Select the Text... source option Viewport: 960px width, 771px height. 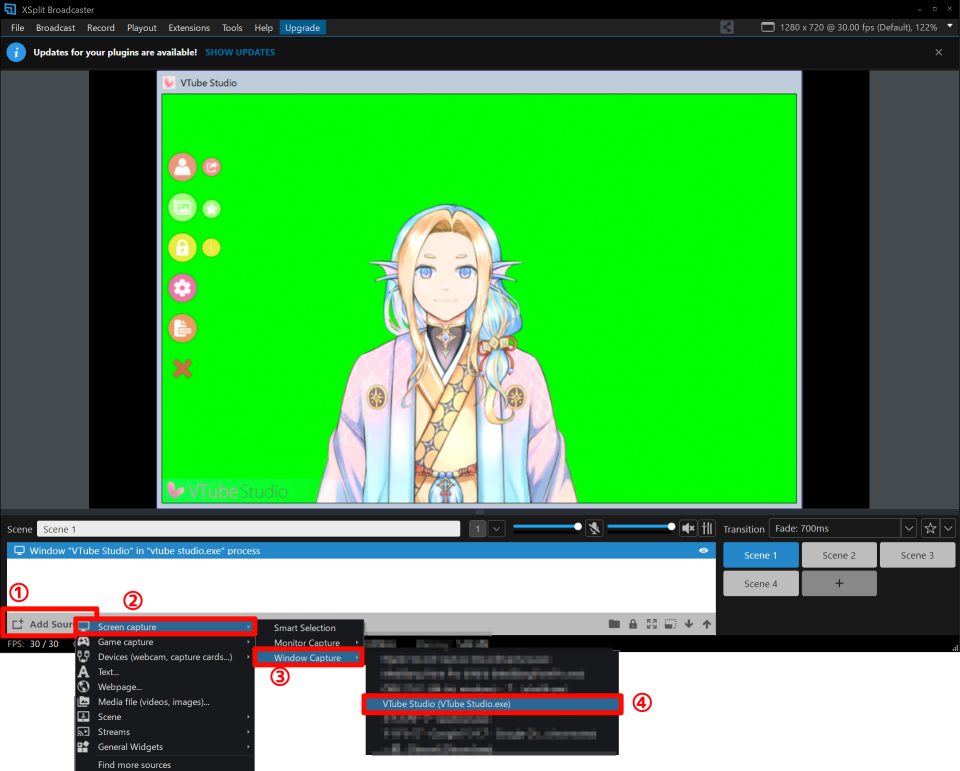[165, 672]
